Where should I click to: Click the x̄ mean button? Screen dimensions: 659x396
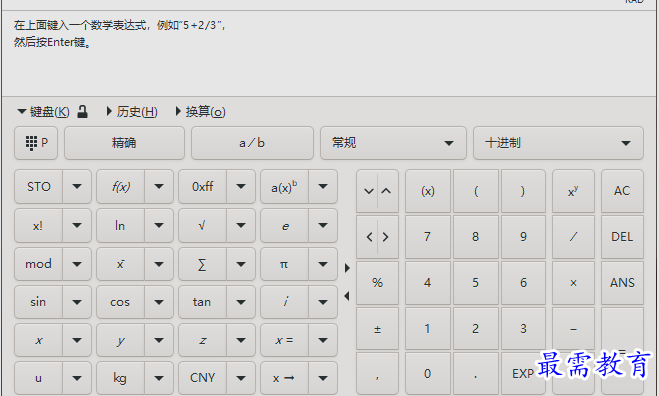pyautogui.click(x=121, y=264)
